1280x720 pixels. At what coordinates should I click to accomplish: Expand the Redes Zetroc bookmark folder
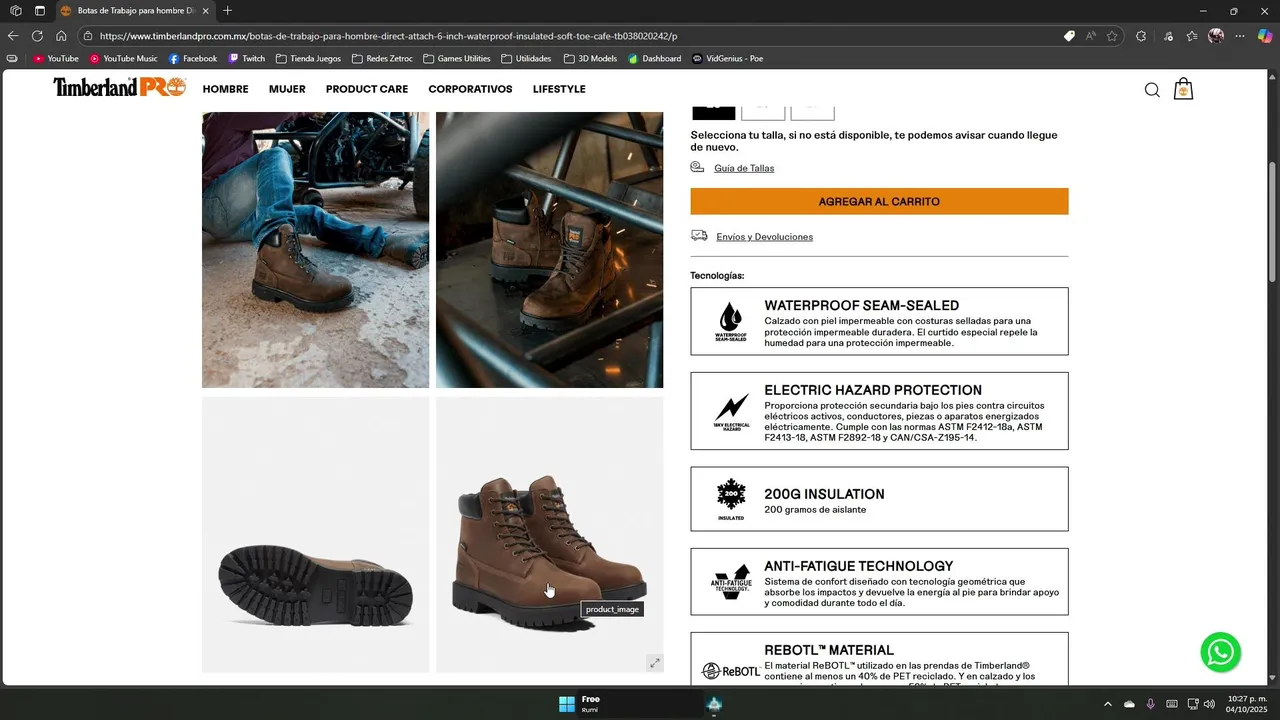click(382, 59)
